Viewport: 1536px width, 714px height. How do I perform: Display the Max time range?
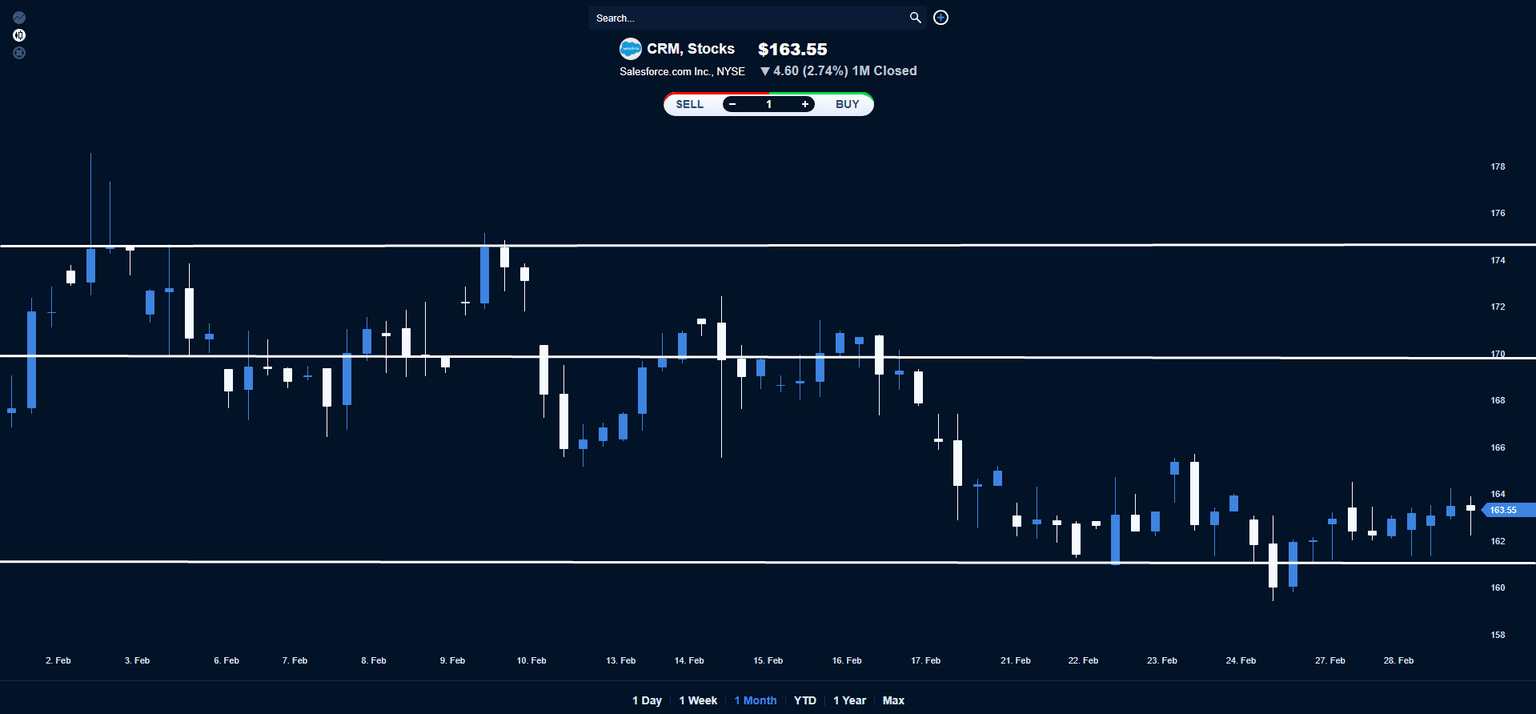[894, 700]
